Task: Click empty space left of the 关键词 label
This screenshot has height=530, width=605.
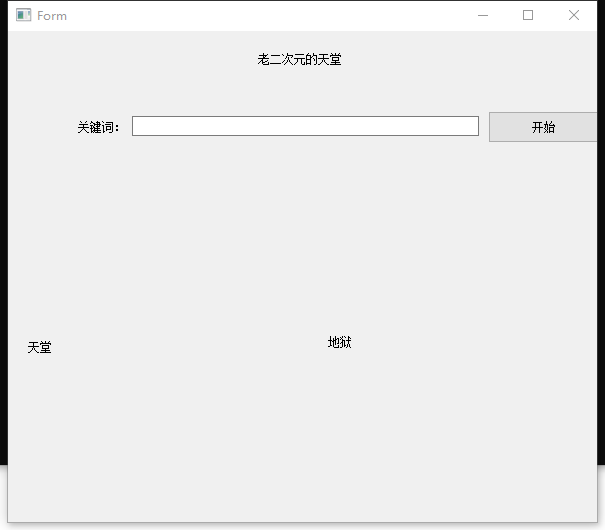Action: click(x=40, y=127)
